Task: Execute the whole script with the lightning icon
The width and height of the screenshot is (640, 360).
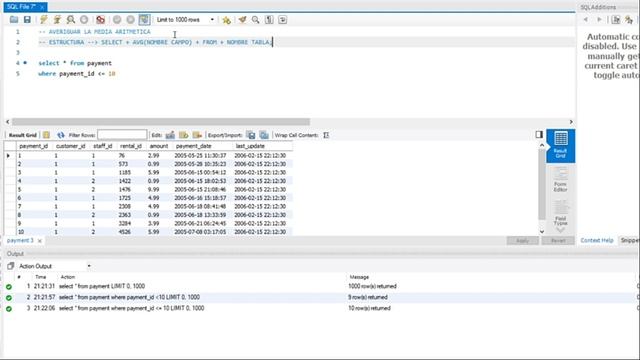Action: [x=44, y=20]
